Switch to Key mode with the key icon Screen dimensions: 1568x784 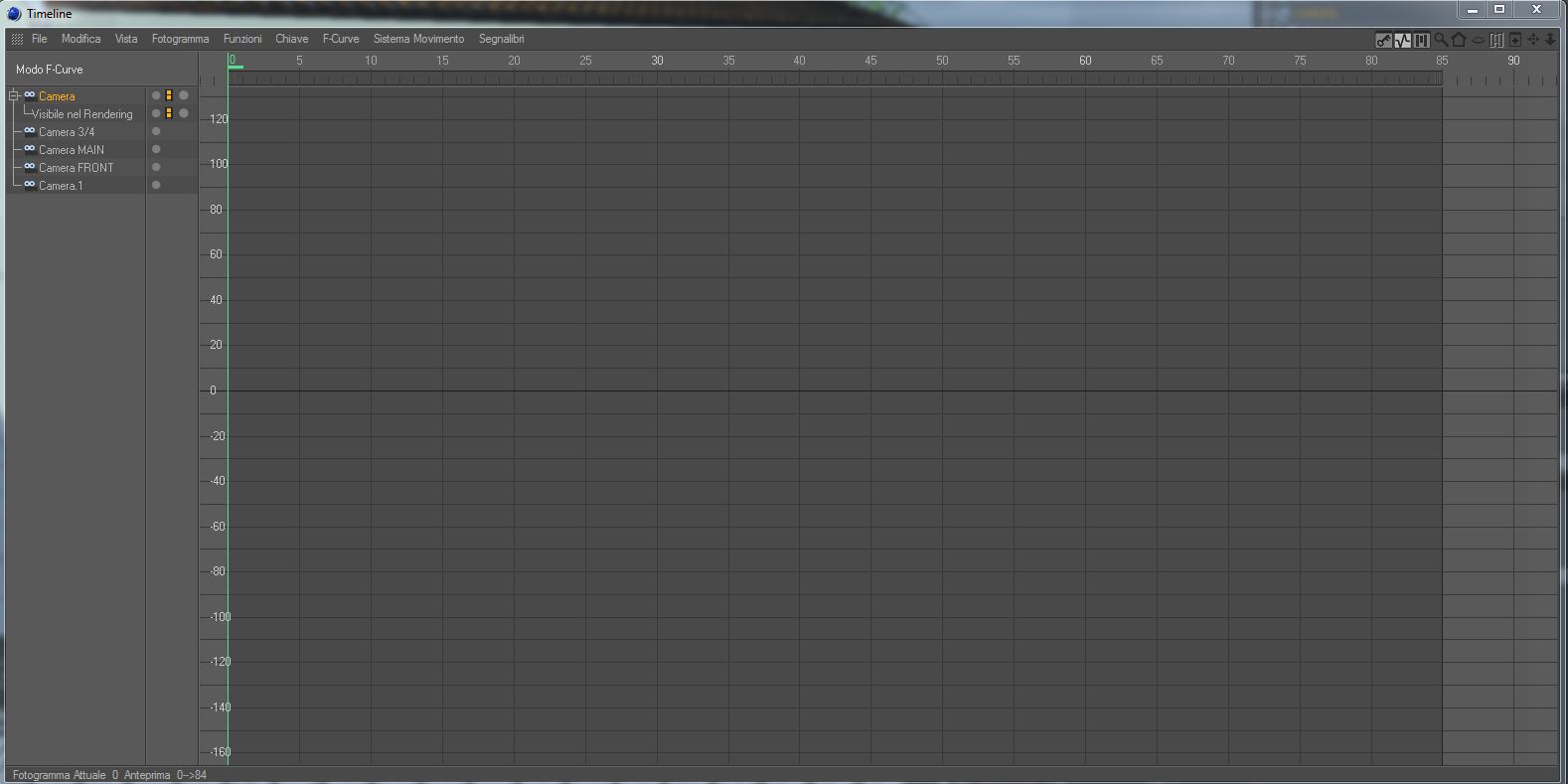tap(1383, 40)
